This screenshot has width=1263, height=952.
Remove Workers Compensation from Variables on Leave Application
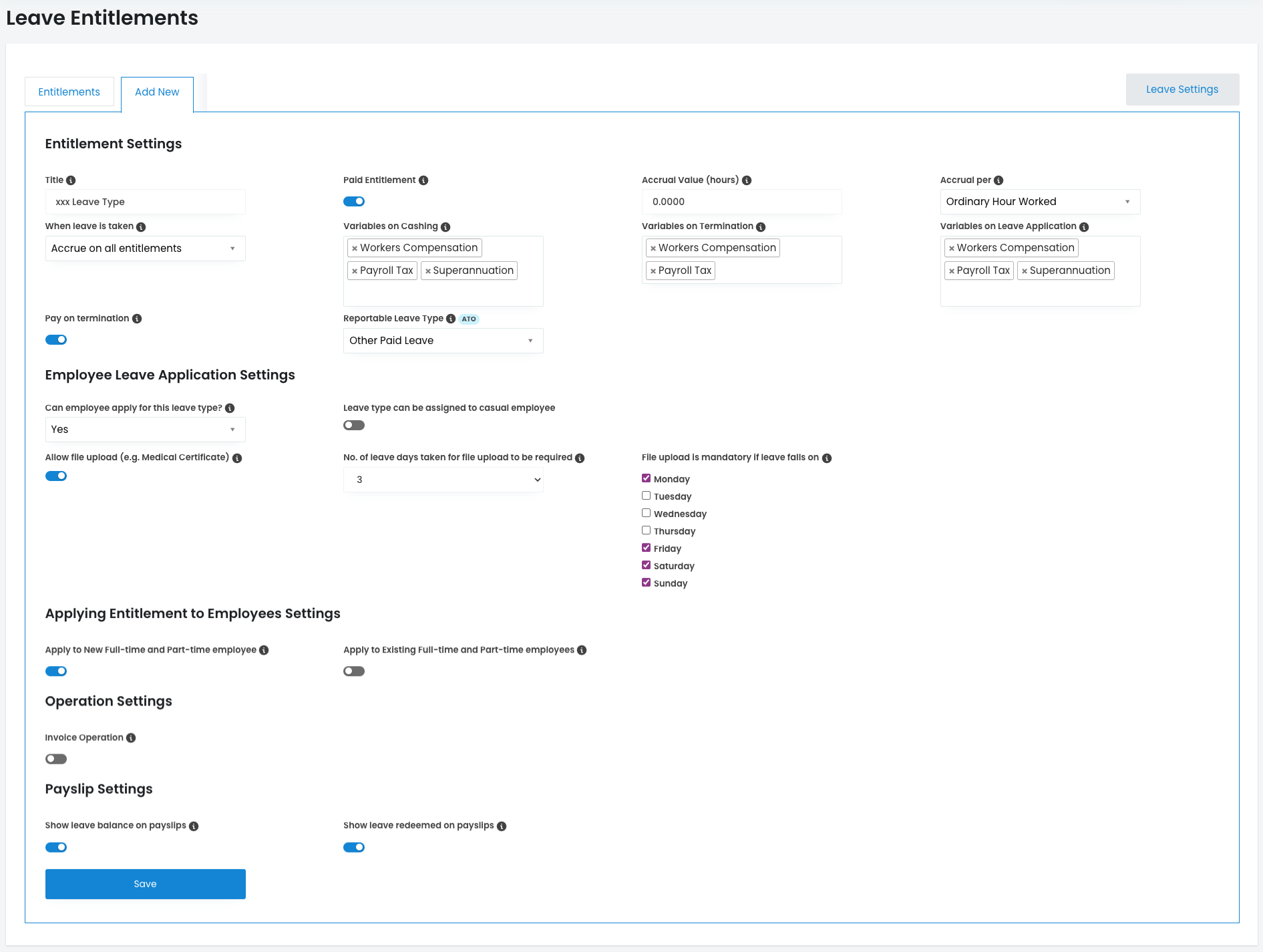[x=952, y=249]
